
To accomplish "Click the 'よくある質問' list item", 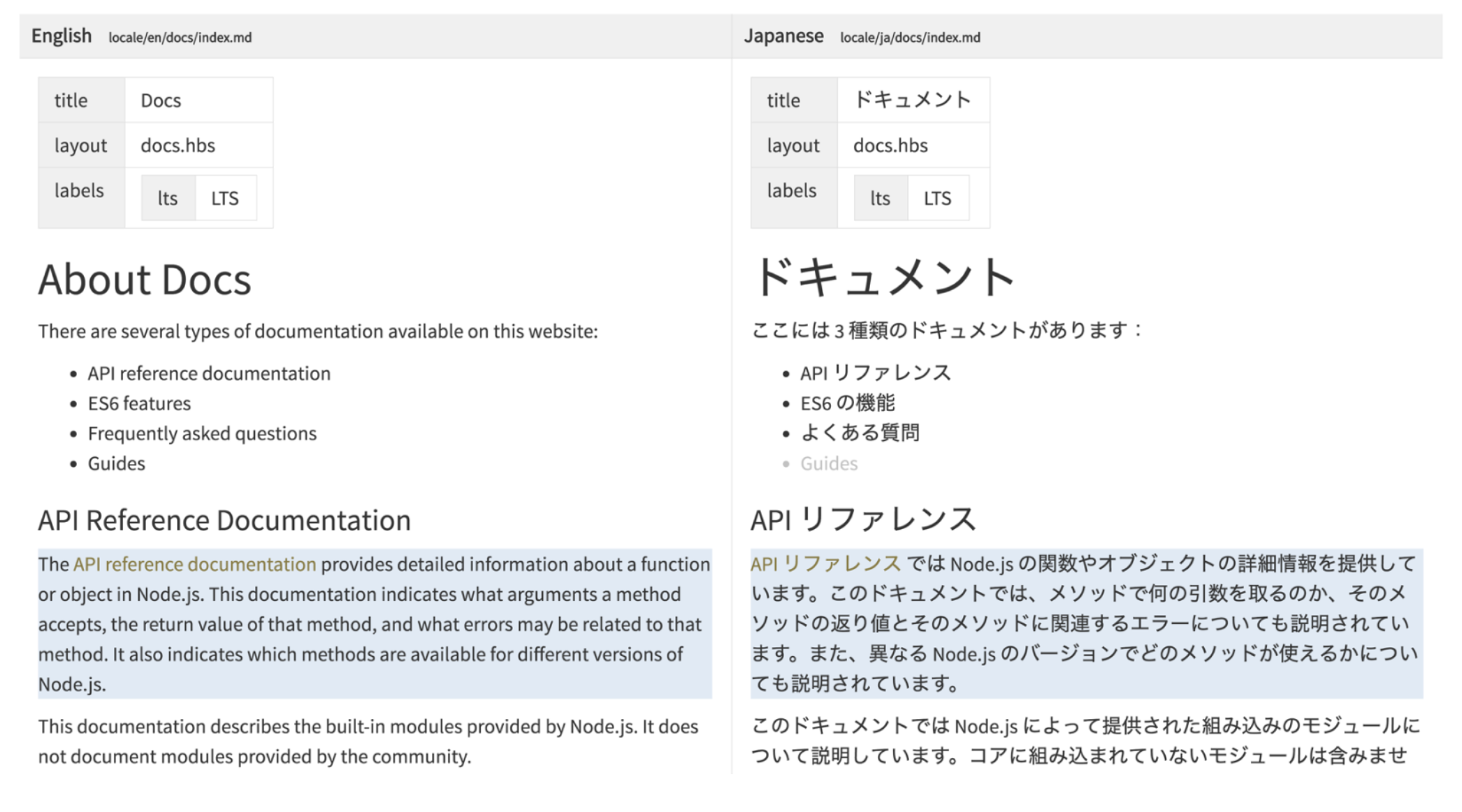I will coord(860,433).
